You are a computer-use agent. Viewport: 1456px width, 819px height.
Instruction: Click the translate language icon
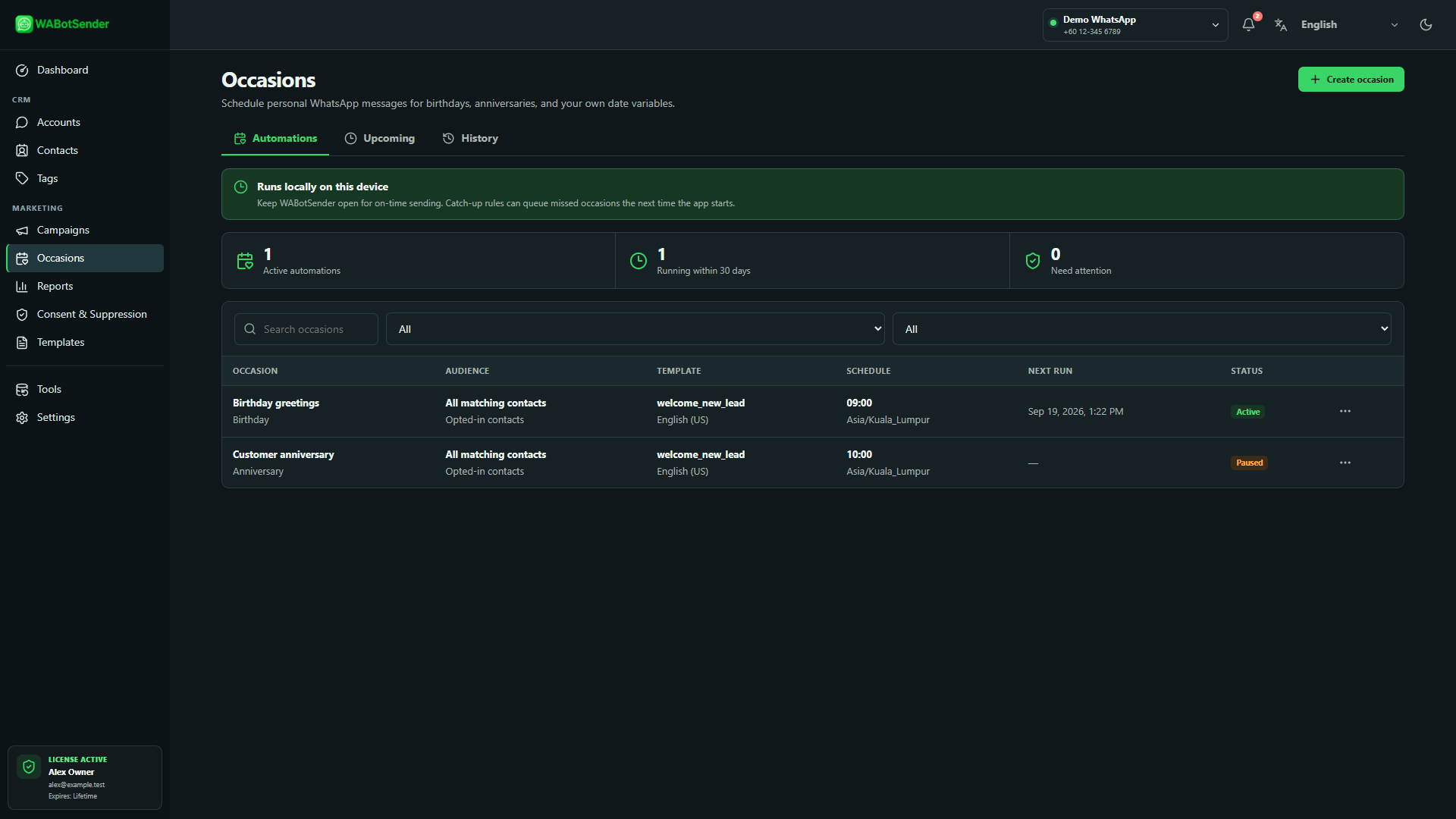tap(1281, 25)
